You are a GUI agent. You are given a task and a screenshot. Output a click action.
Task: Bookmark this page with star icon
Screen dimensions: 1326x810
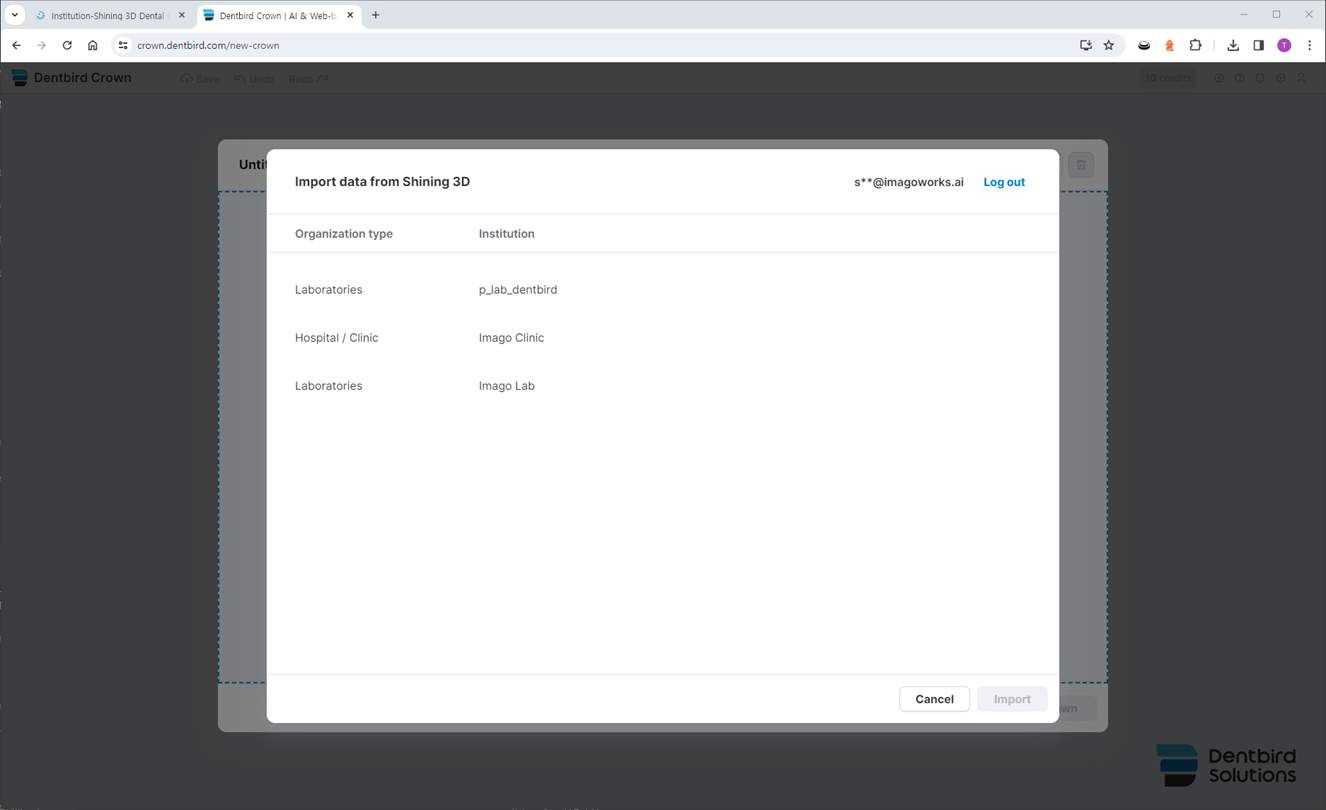point(1109,45)
